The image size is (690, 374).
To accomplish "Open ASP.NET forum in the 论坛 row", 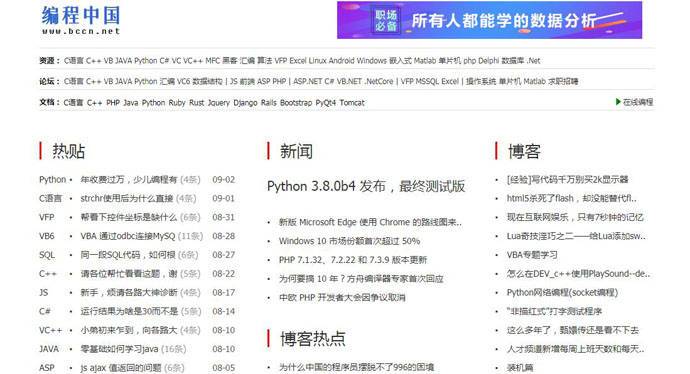I will (307, 81).
